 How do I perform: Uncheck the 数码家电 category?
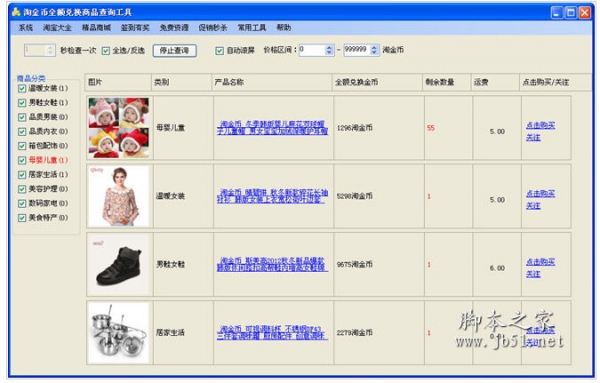[x=22, y=203]
